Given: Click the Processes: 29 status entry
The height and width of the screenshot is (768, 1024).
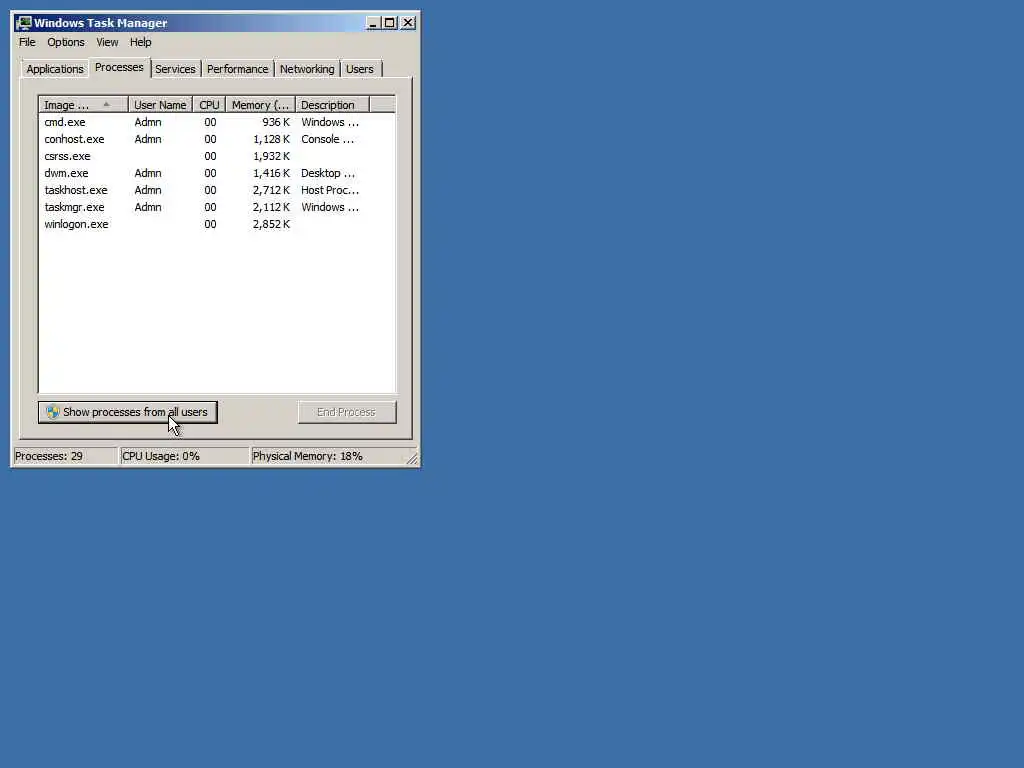Looking at the screenshot, I should 65,456.
